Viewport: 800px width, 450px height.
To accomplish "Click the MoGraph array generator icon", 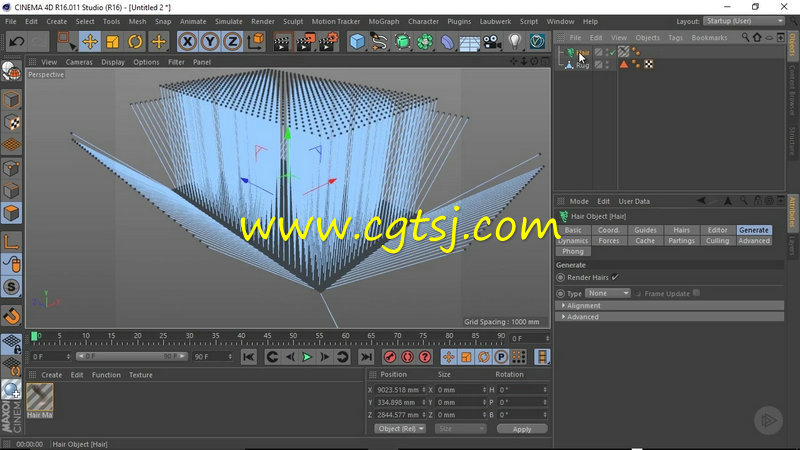I will 424,41.
